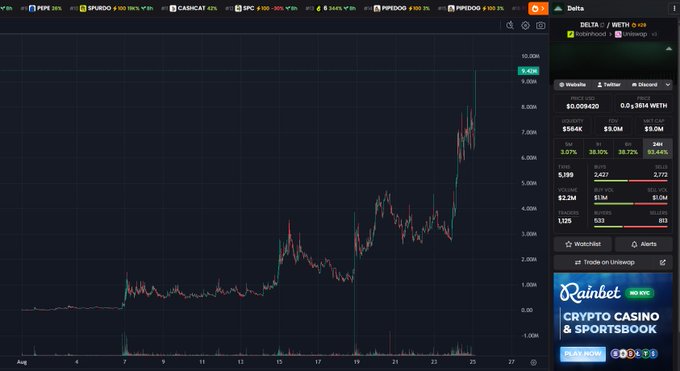Open the three-dot menu beside Delta
This screenshot has height=371, width=680.
click(x=674, y=8)
